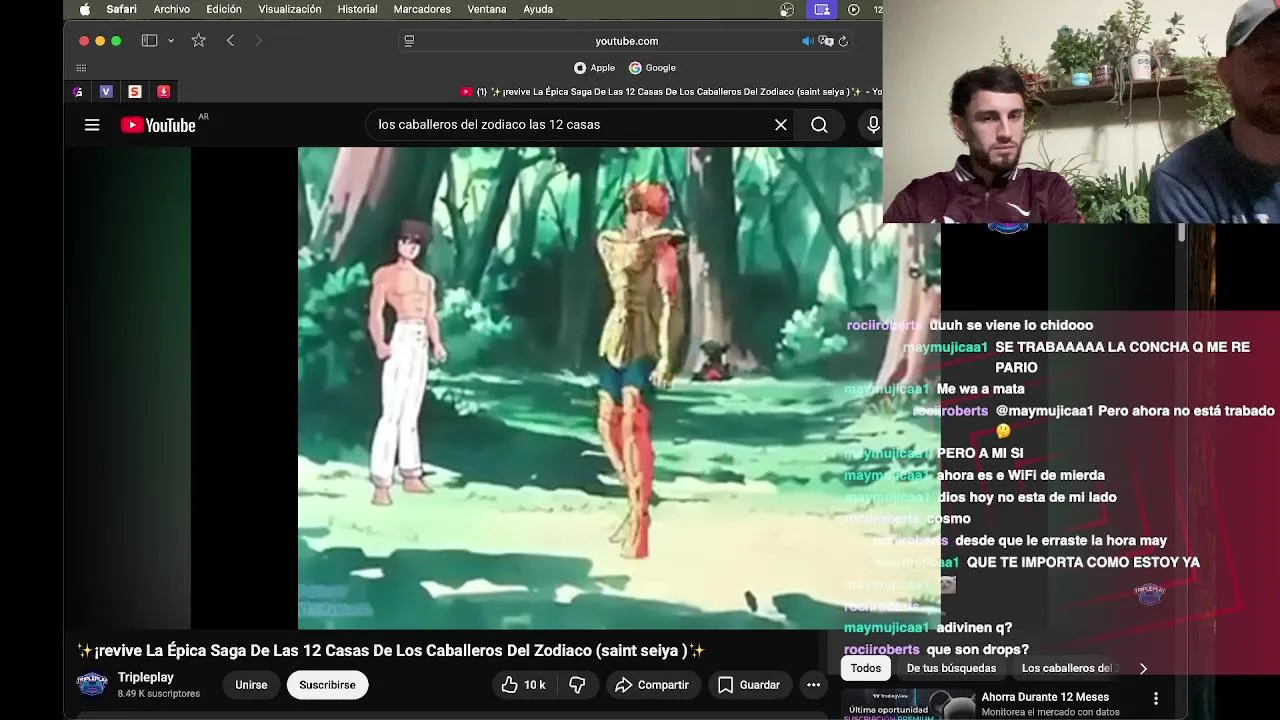
Task: Open the Tripleplay channel name link
Action: [146, 678]
